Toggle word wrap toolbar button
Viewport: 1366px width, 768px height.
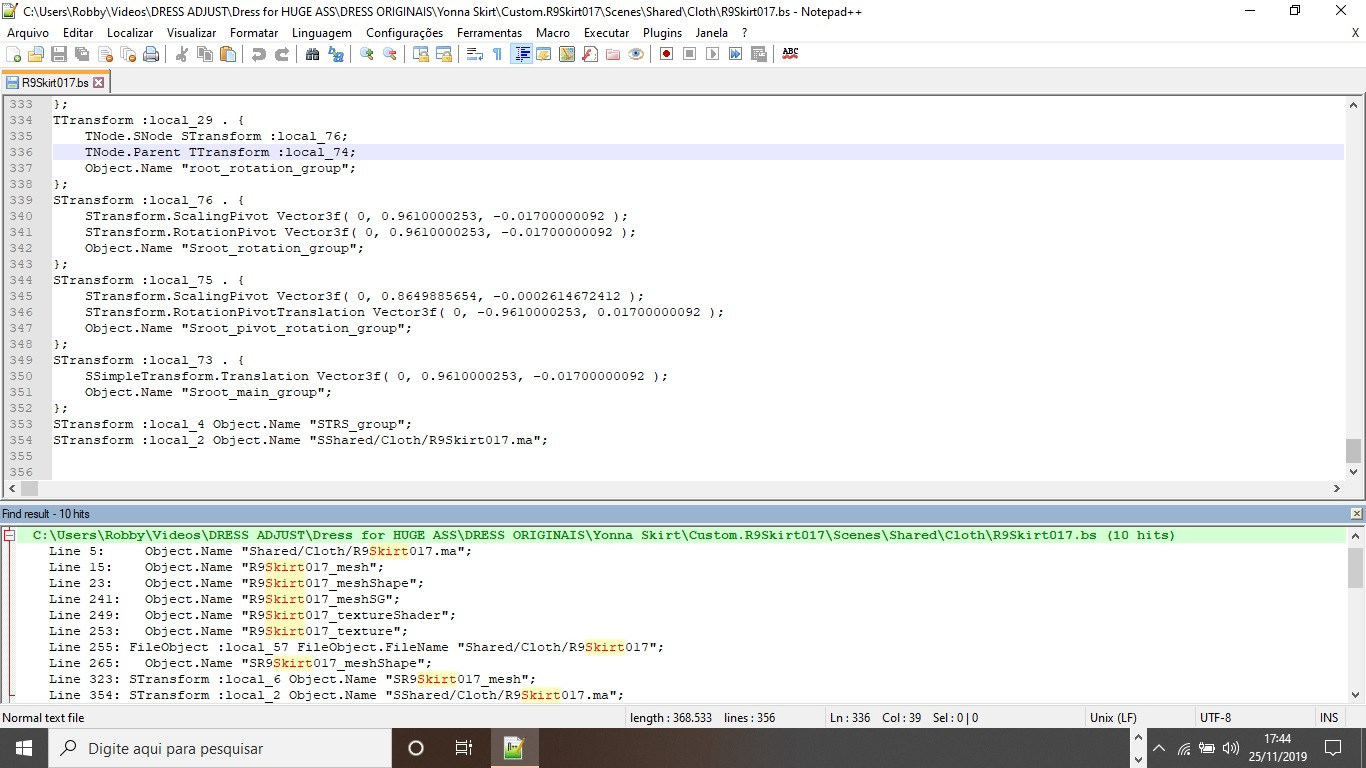coord(475,54)
